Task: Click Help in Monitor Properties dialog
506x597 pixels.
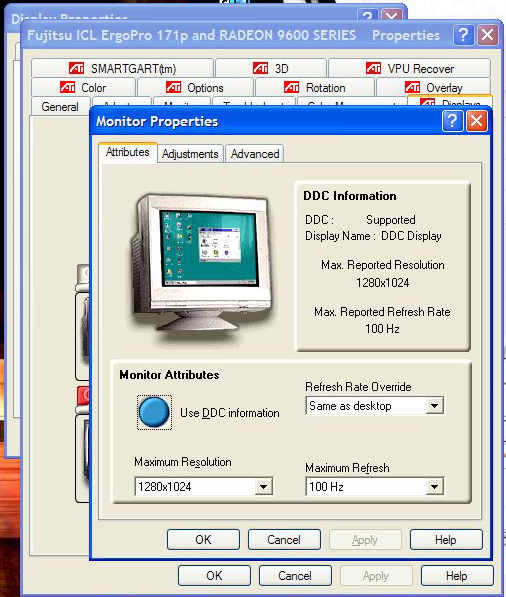Action: click(446, 540)
